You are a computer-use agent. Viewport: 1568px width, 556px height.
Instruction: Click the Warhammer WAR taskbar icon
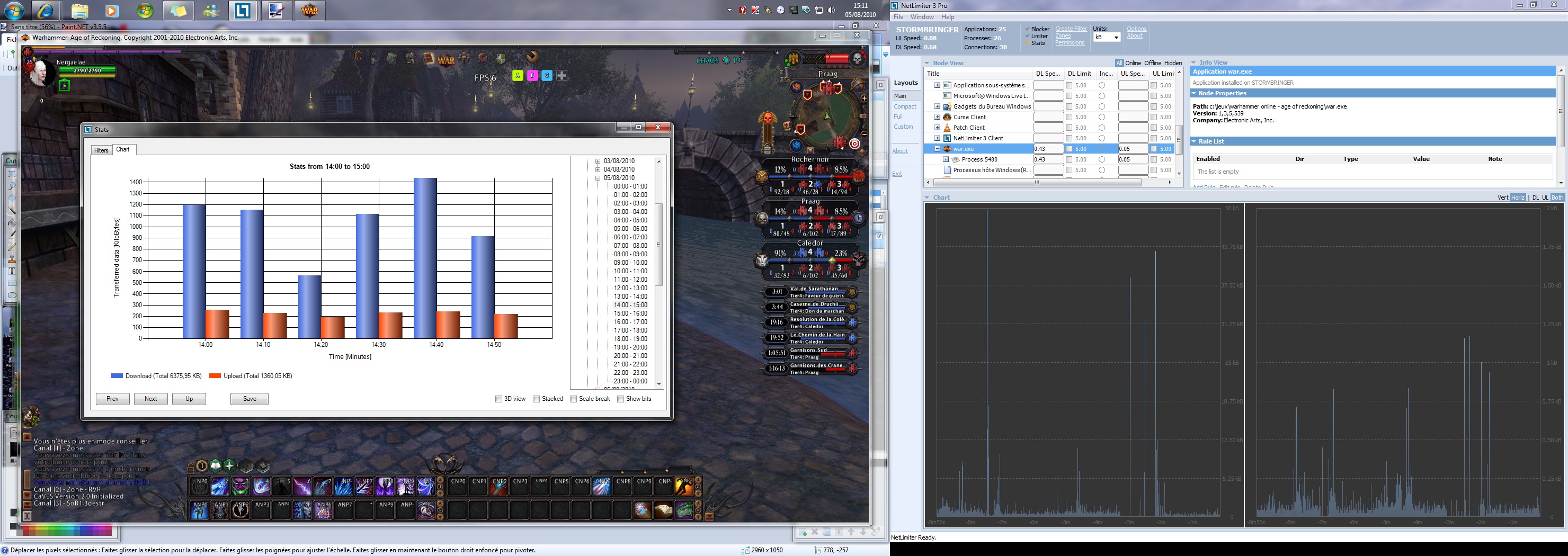click(x=310, y=11)
